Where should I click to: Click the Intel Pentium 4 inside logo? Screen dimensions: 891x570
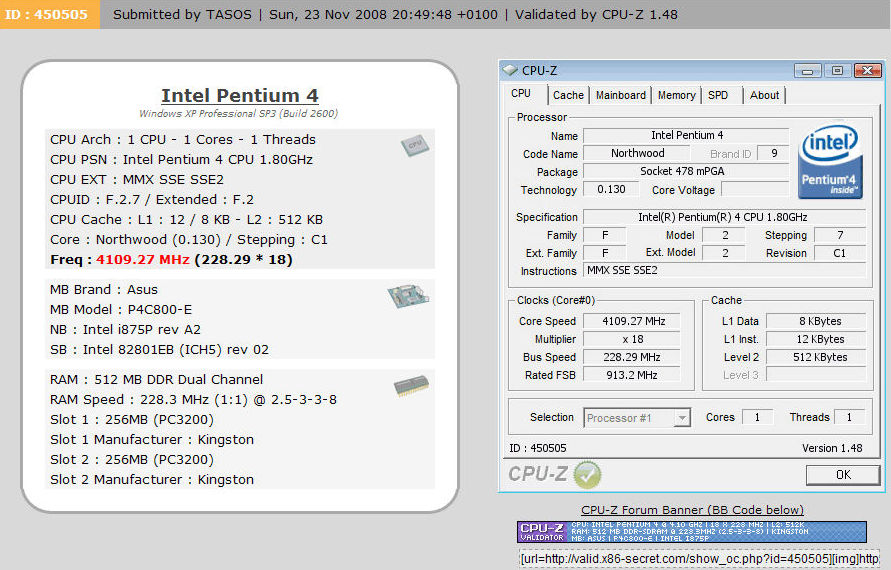(830, 162)
